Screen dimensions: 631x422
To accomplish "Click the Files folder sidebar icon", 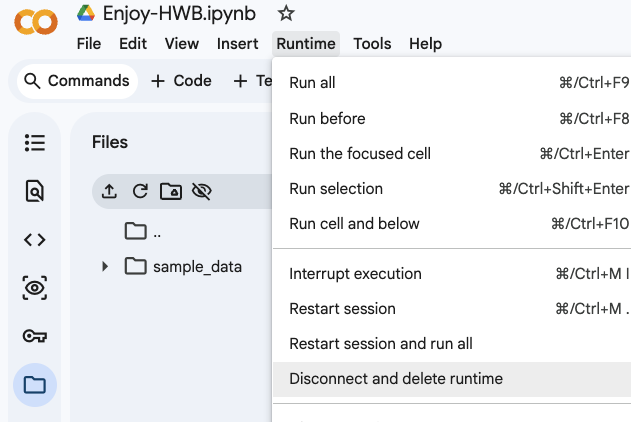I will 35,384.
